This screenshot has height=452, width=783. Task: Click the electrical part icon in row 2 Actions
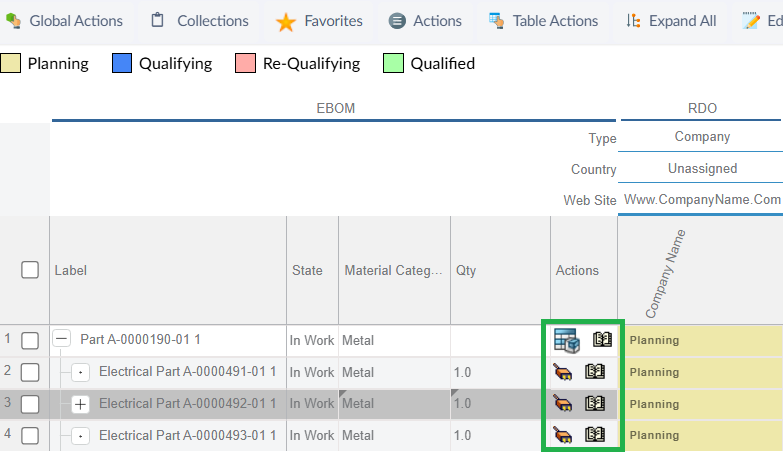[x=564, y=373]
